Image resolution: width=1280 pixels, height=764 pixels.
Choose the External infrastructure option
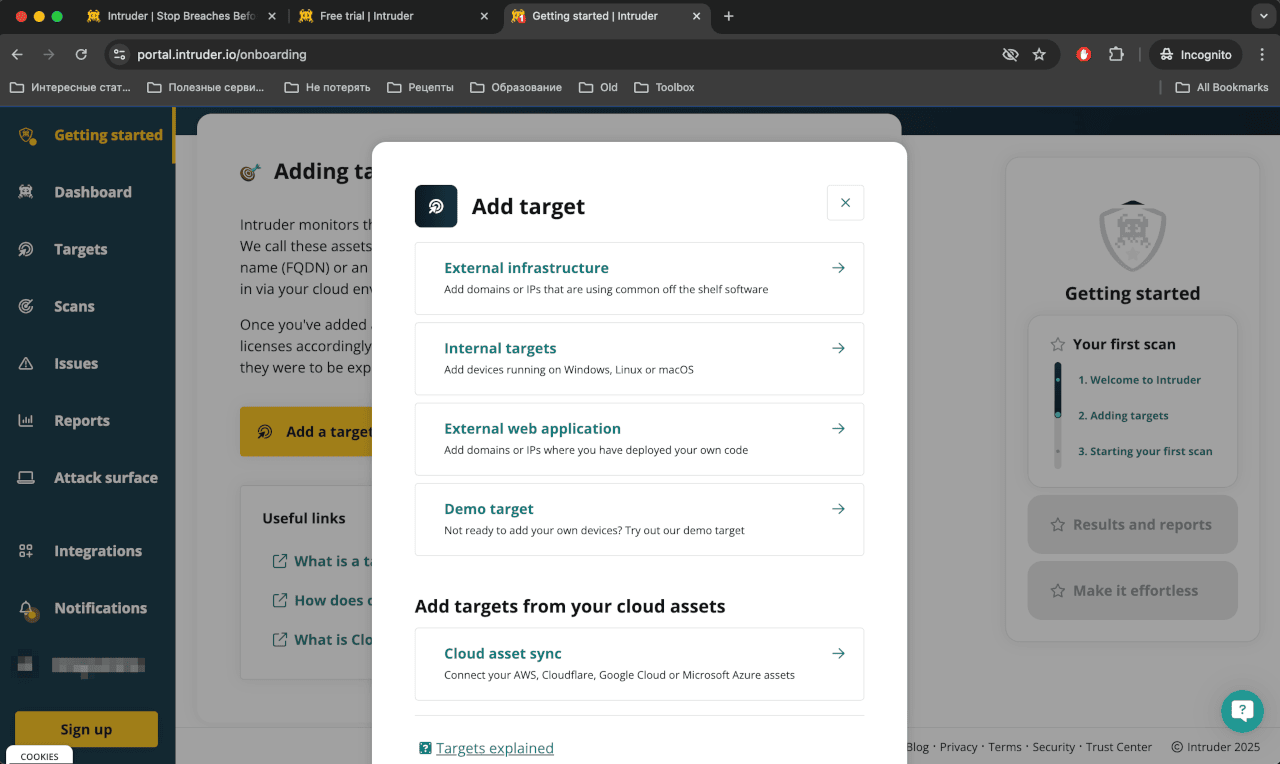pos(639,278)
